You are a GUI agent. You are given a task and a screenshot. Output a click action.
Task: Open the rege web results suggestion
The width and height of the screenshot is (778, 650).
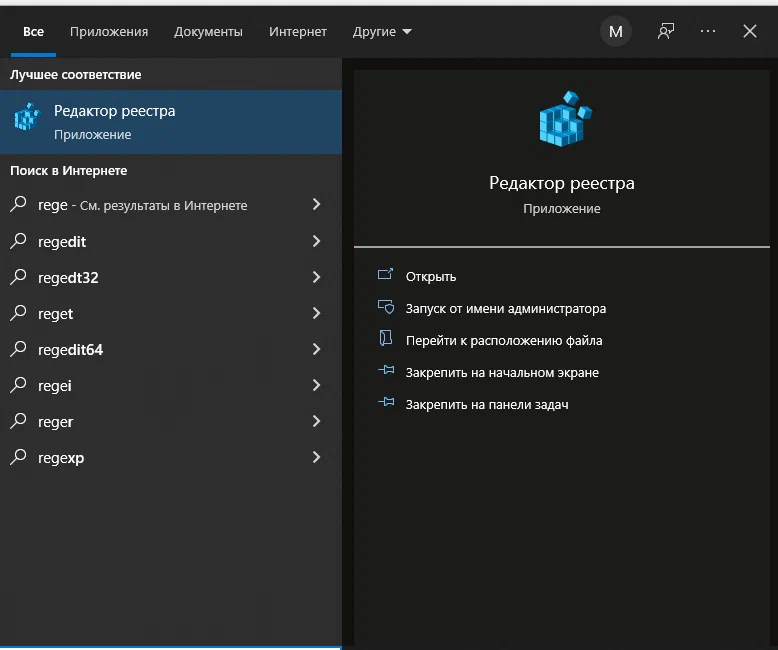pyautogui.click(x=171, y=205)
